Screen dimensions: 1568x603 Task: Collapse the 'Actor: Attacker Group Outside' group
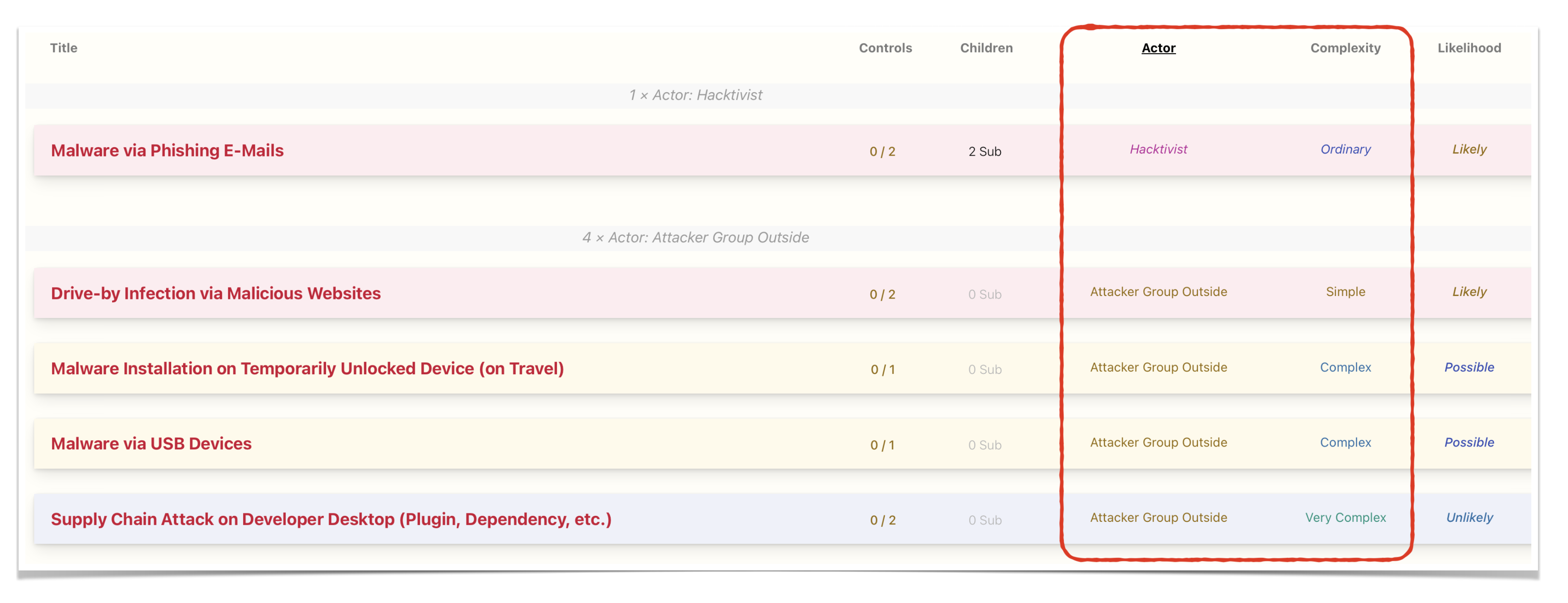(694, 238)
